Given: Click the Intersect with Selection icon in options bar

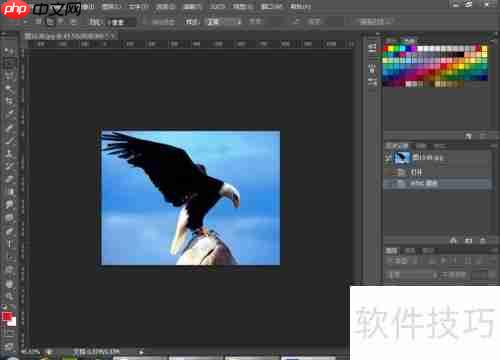Looking at the screenshot, I should click(x=73, y=22).
